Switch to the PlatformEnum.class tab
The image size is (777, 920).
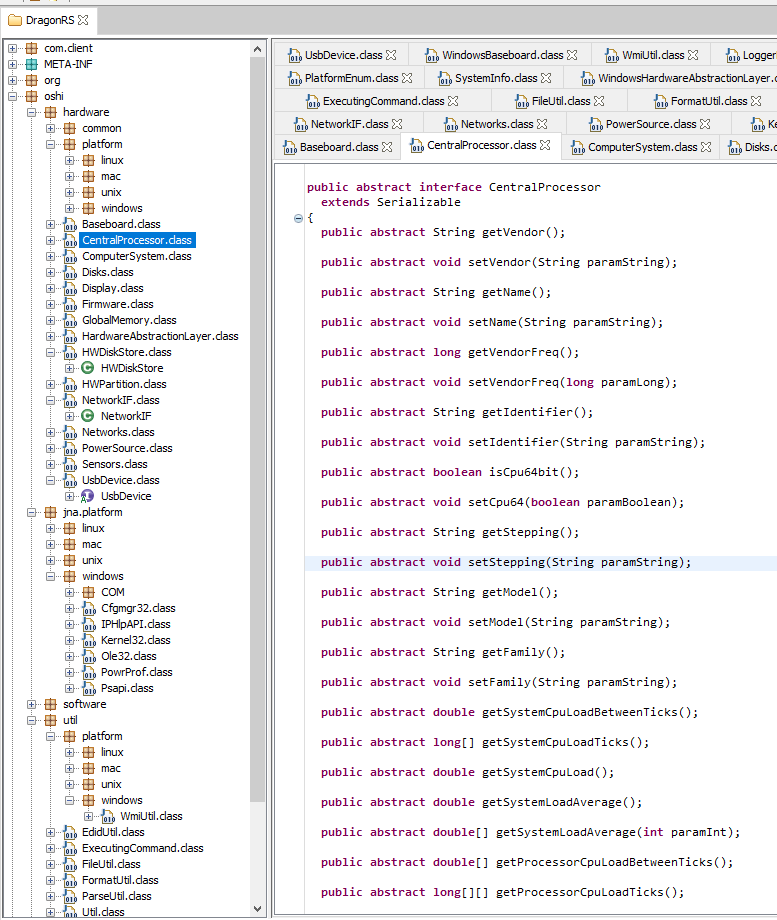click(351, 78)
